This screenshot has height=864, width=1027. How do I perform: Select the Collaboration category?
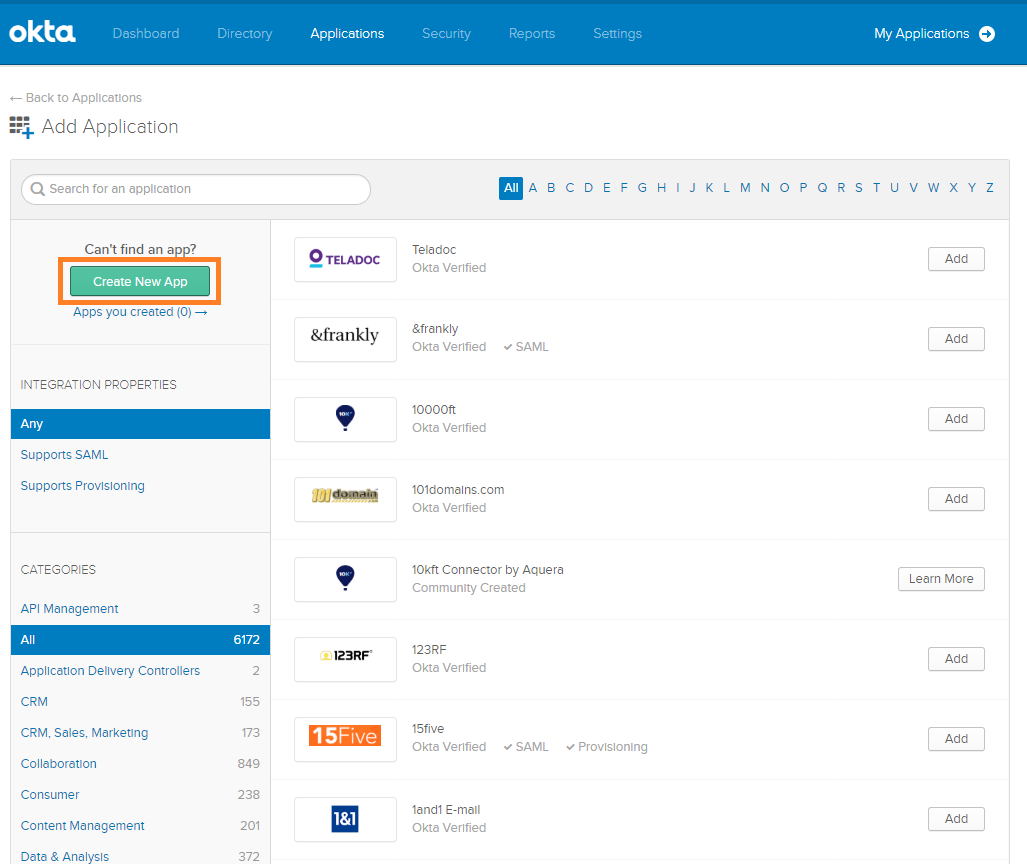point(59,764)
